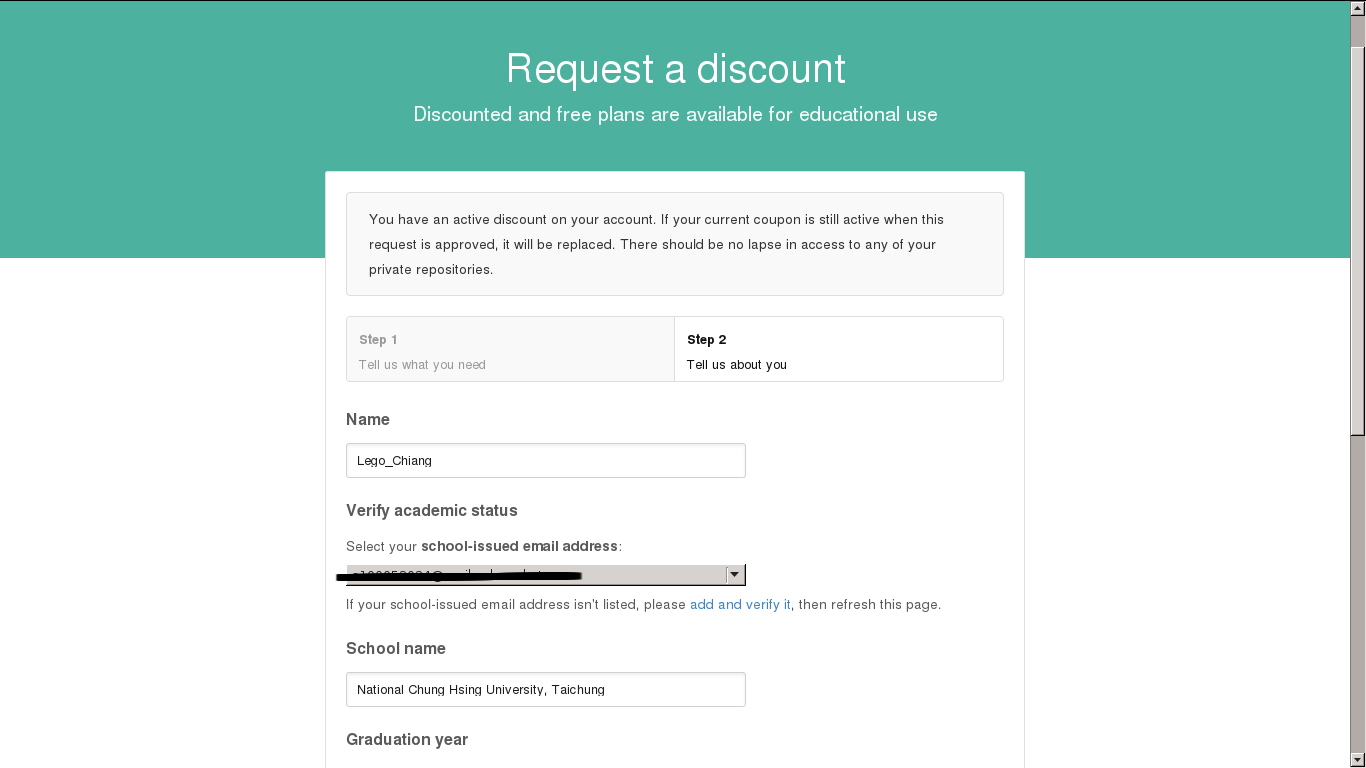1366x768 pixels.
Task: Click the email dropdown arrow button
Action: [735, 575]
